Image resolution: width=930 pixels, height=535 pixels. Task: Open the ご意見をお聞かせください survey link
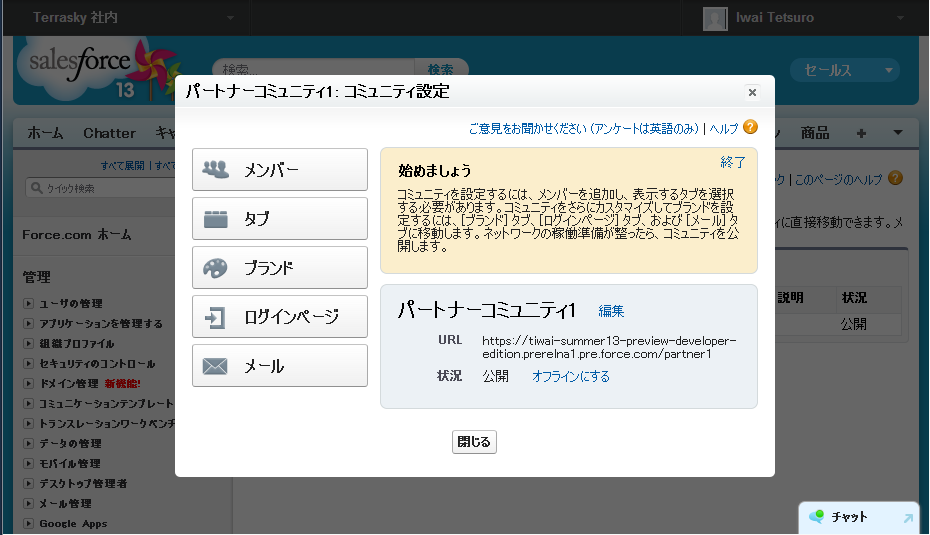click(x=584, y=129)
